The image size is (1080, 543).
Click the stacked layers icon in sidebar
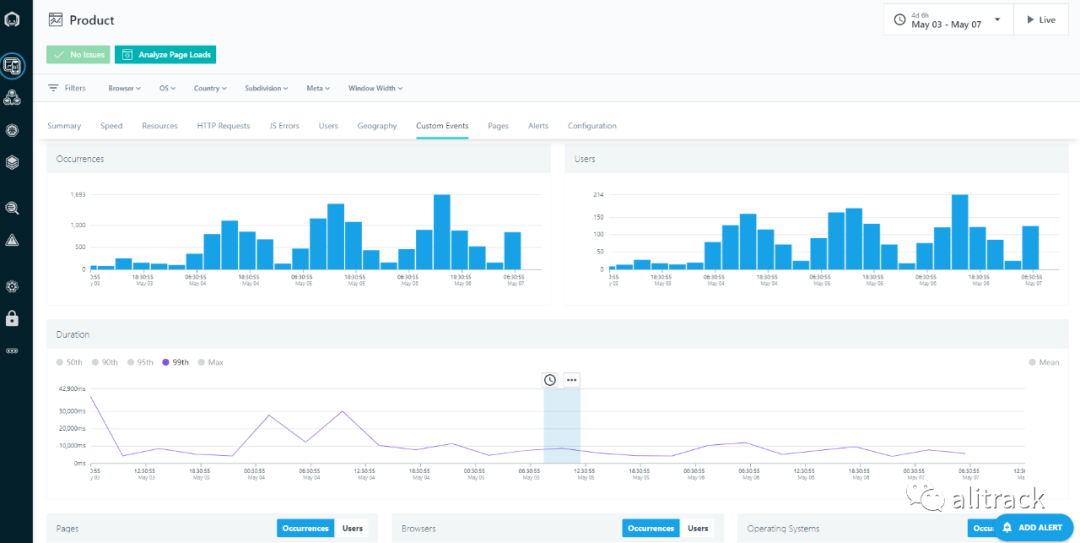[x=12, y=162]
